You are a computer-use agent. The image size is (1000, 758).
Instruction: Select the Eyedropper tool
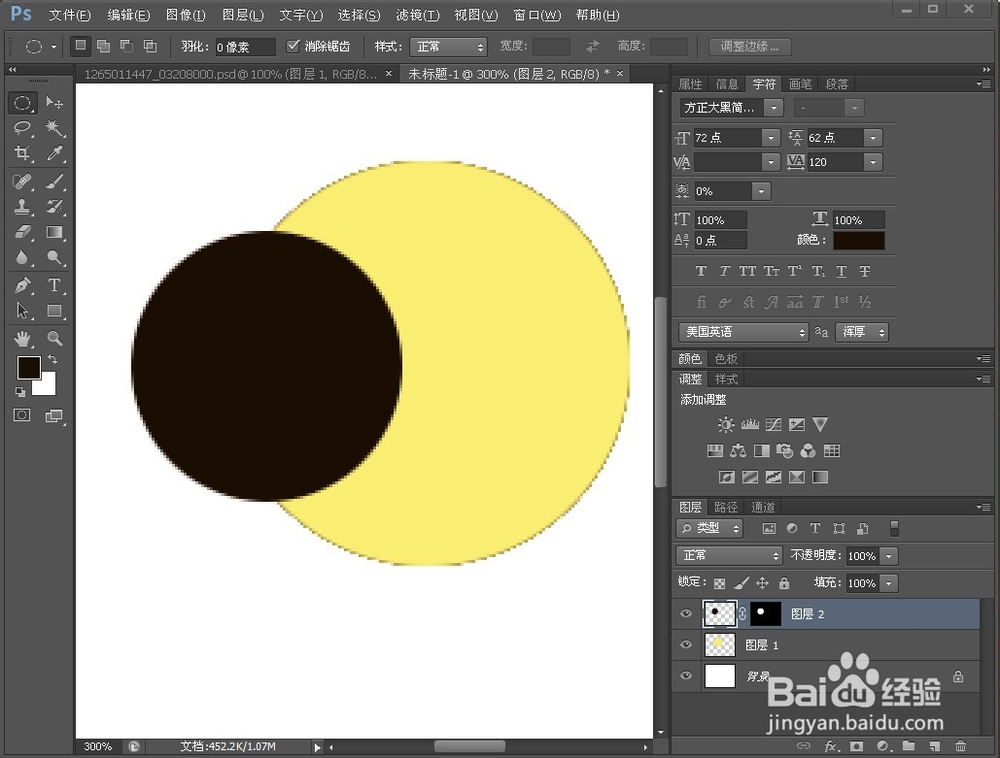(x=54, y=154)
